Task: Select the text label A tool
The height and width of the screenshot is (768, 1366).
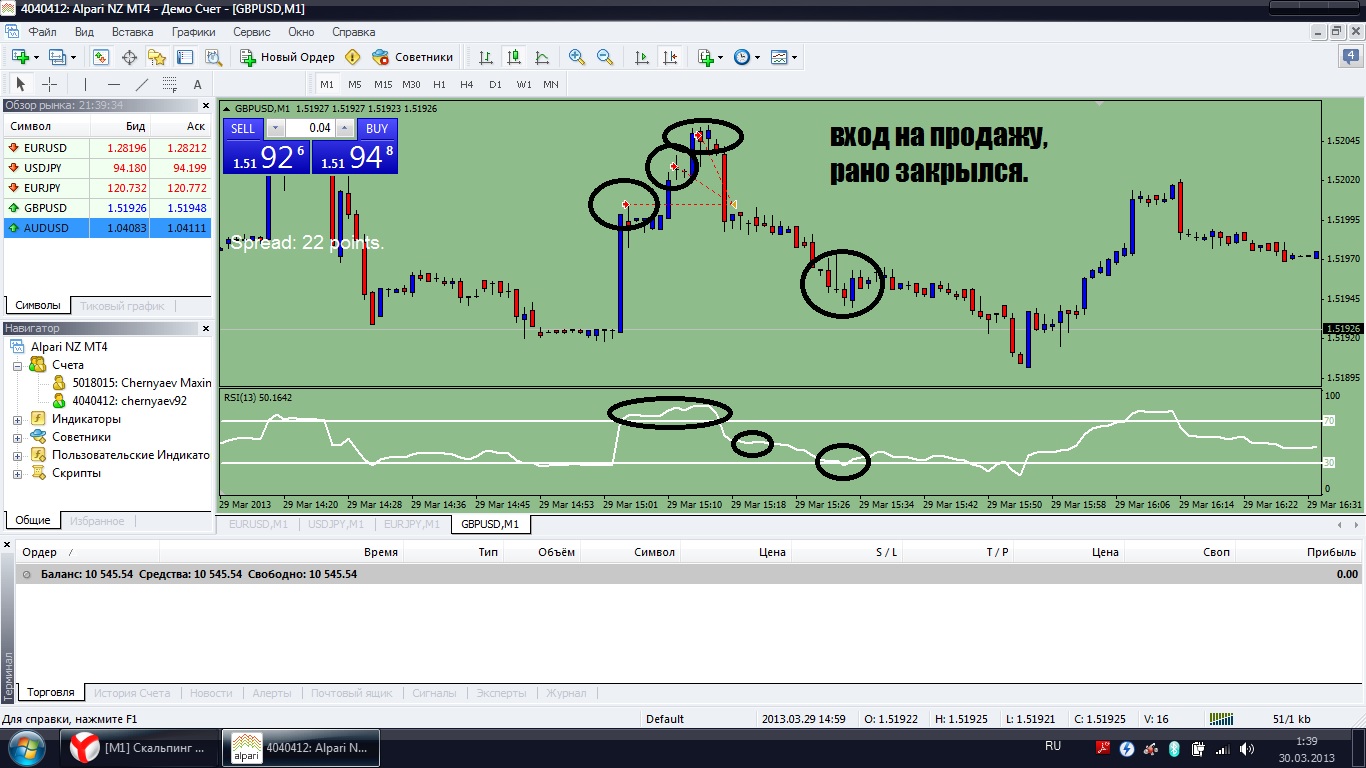Action: pyautogui.click(x=197, y=84)
